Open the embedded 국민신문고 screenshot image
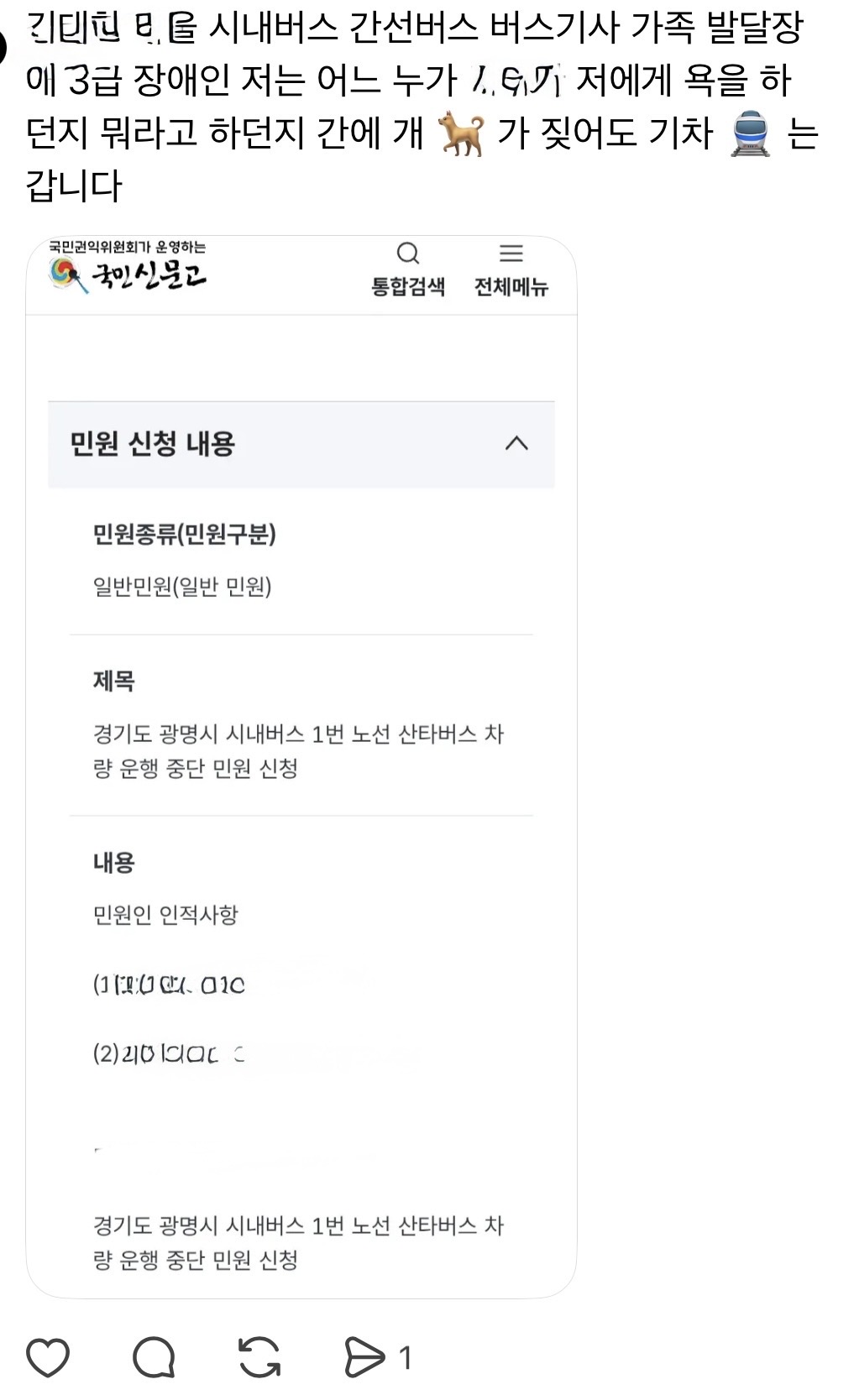854x1400 pixels. pos(301,766)
